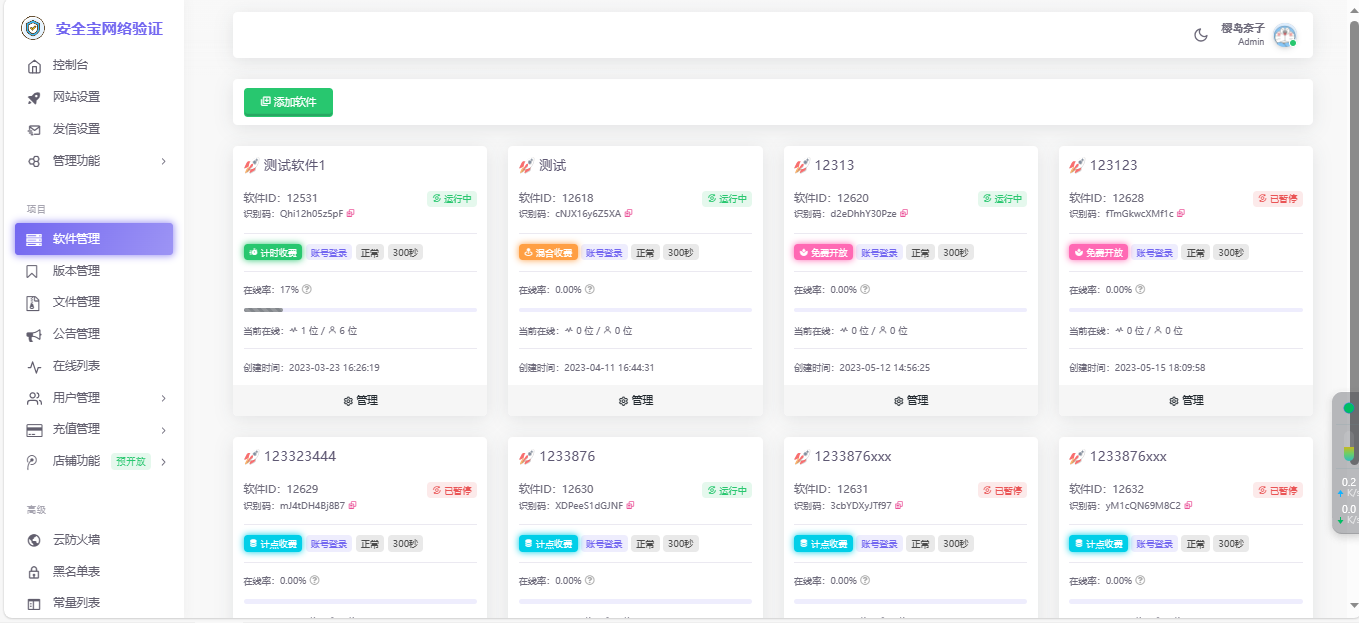This screenshot has width=1359, height=623.
Task: Click 12313 card online rate progress bar
Action: point(911,310)
